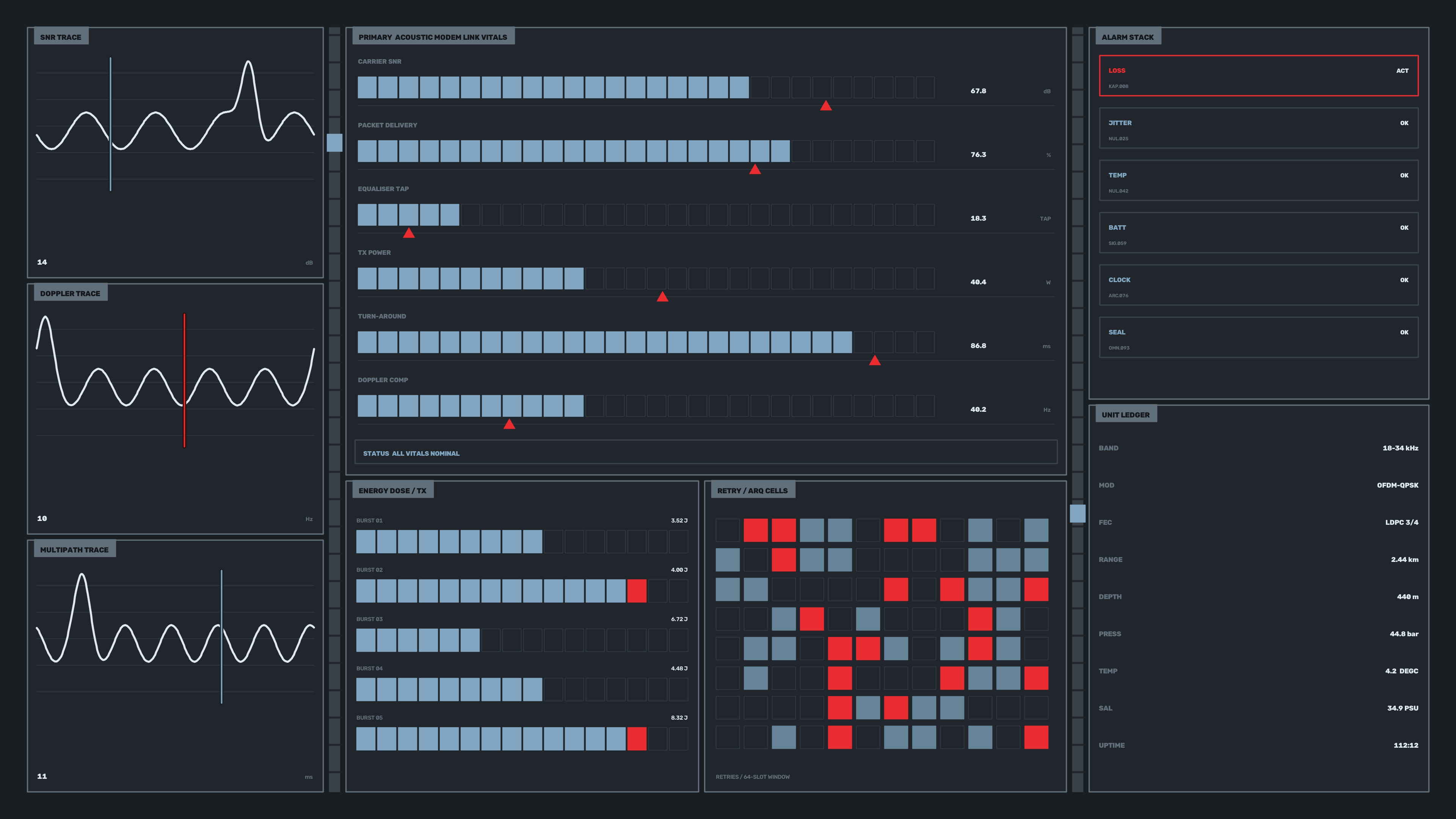This screenshot has width=1456, height=819.
Task: Click the right vertical scrollbar thumb
Action: [1077, 513]
